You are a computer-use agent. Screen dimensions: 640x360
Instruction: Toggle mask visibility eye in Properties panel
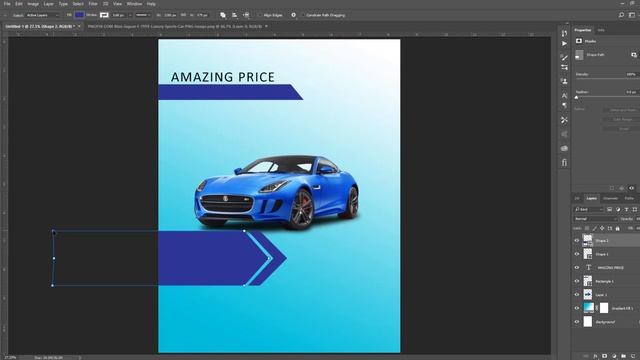[631, 188]
